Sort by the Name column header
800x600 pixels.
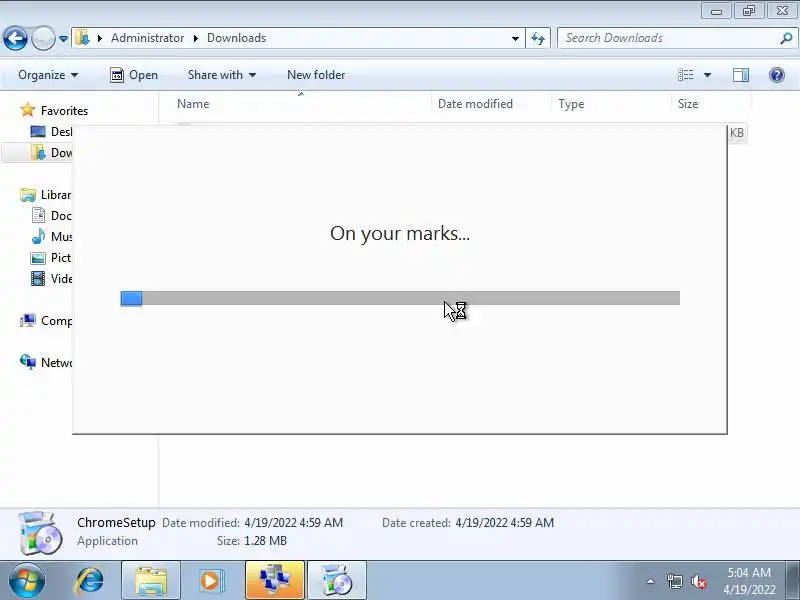pos(193,104)
